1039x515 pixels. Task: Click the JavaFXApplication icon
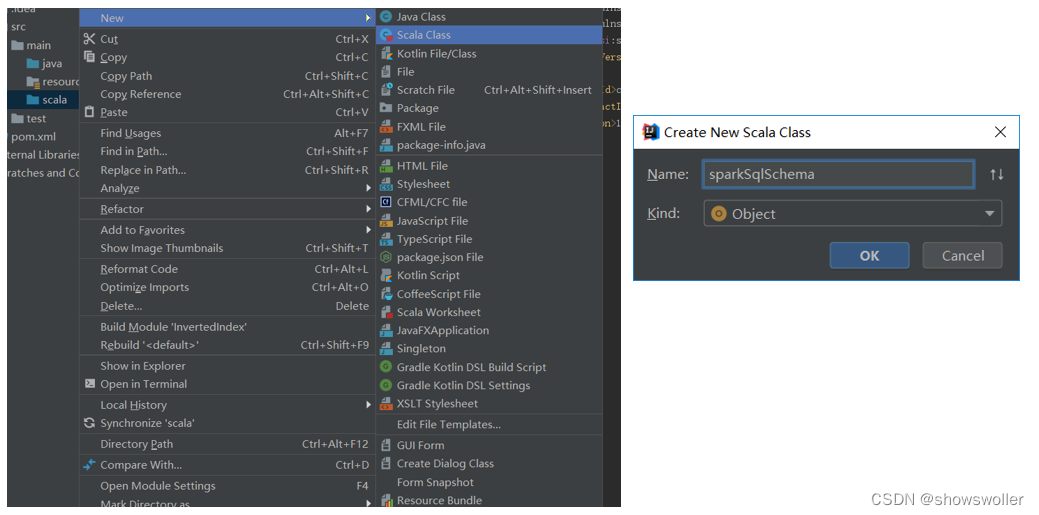pyautogui.click(x=386, y=330)
